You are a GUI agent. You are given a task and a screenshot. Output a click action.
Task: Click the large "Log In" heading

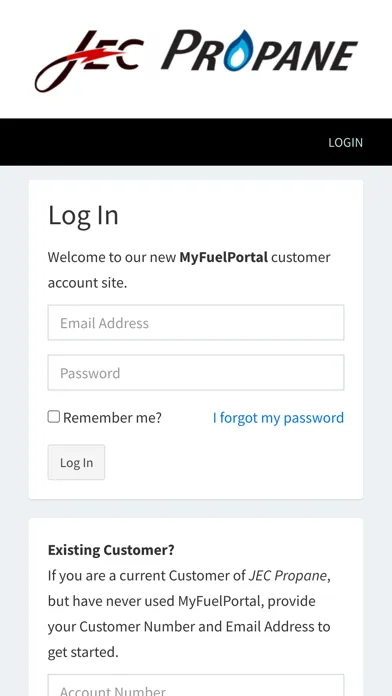click(x=83, y=216)
